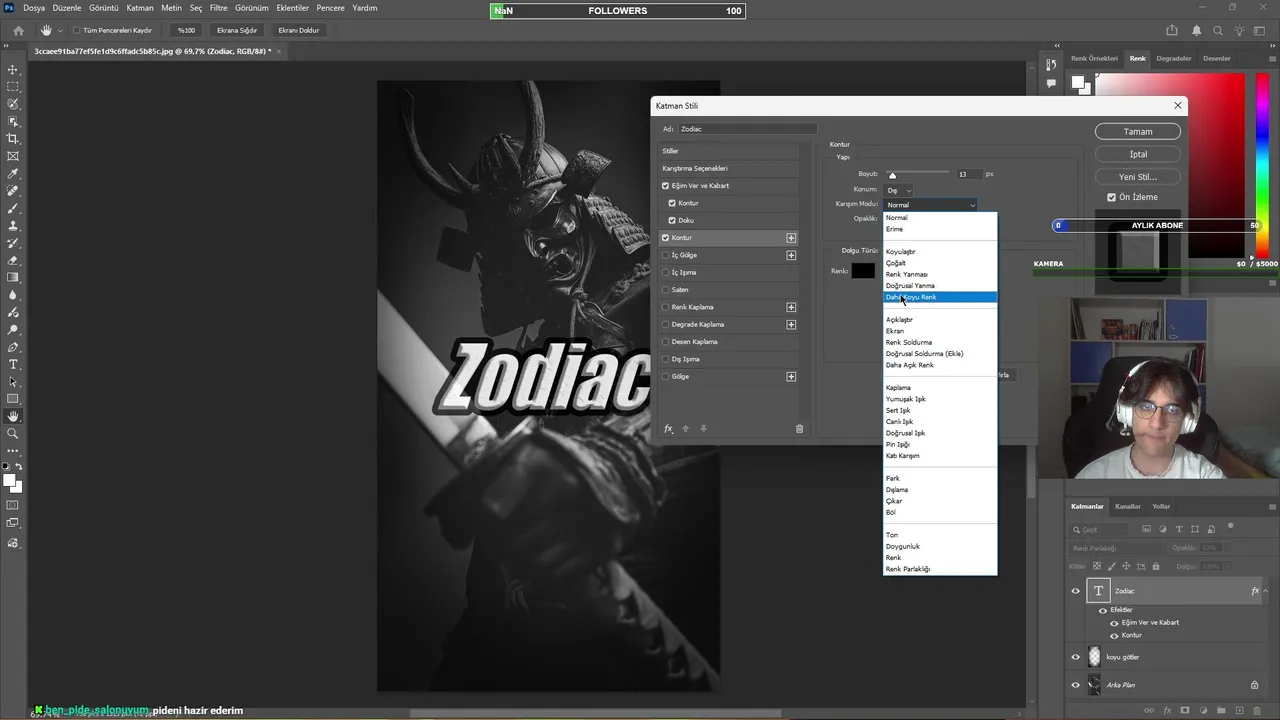Click the Boyut size slider handle
This screenshot has width=1280, height=720.
(893, 176)
